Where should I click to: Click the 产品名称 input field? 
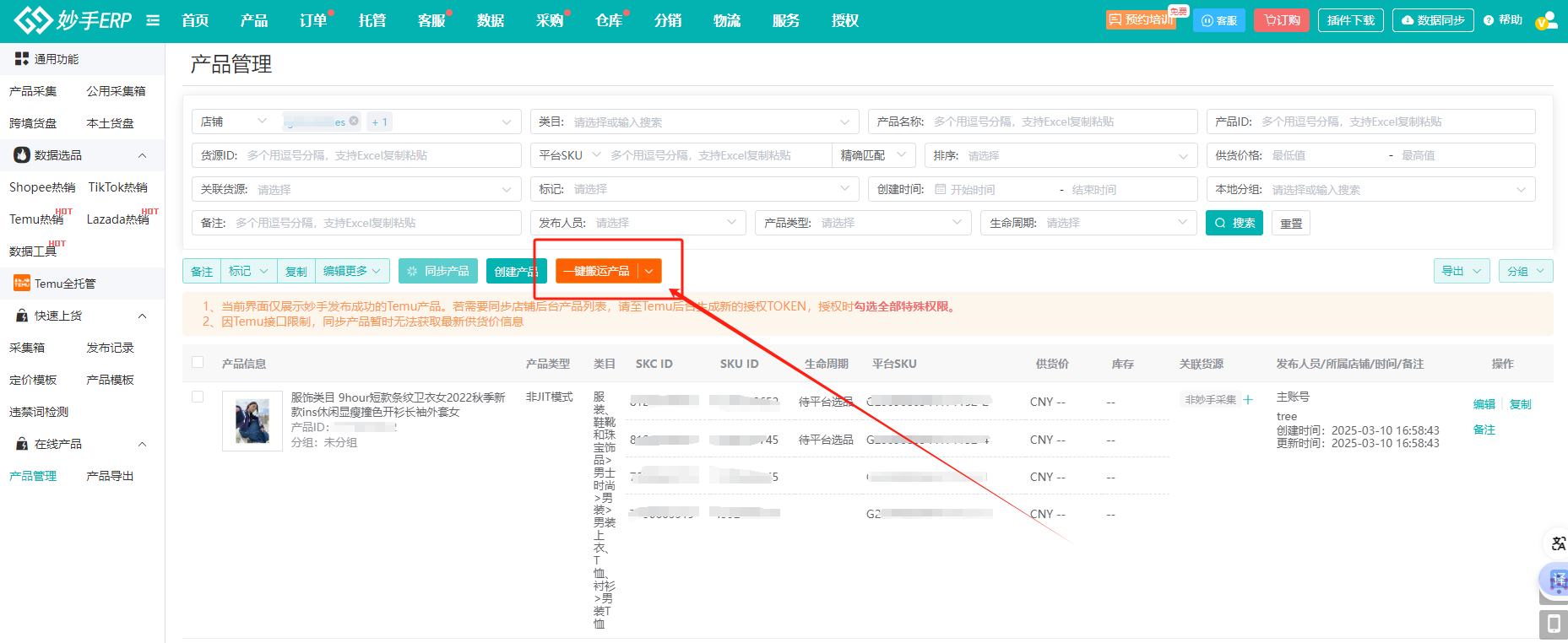point(1033,122)
